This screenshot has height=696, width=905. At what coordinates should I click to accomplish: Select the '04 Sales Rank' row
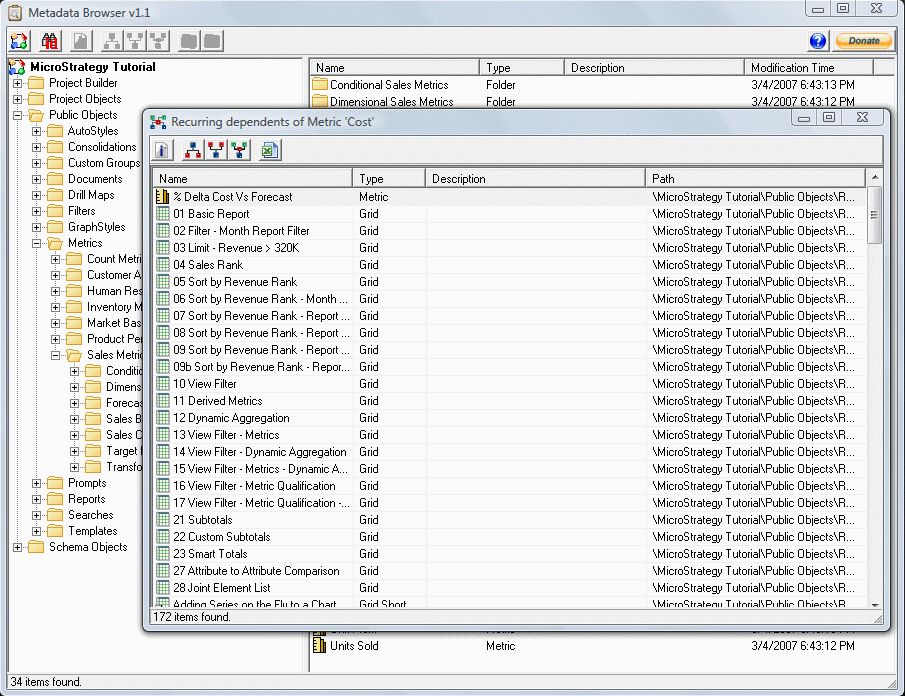coord(510,265)
